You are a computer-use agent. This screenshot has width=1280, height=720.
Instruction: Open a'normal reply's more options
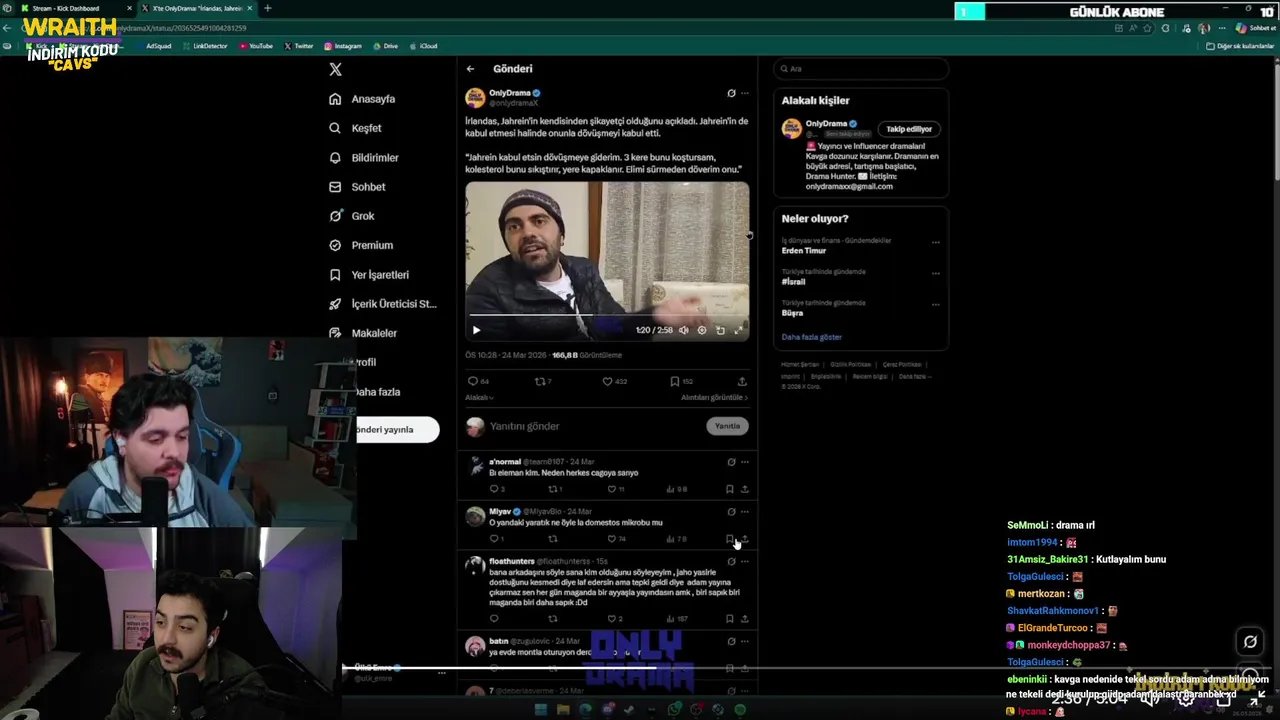point(745,462)
